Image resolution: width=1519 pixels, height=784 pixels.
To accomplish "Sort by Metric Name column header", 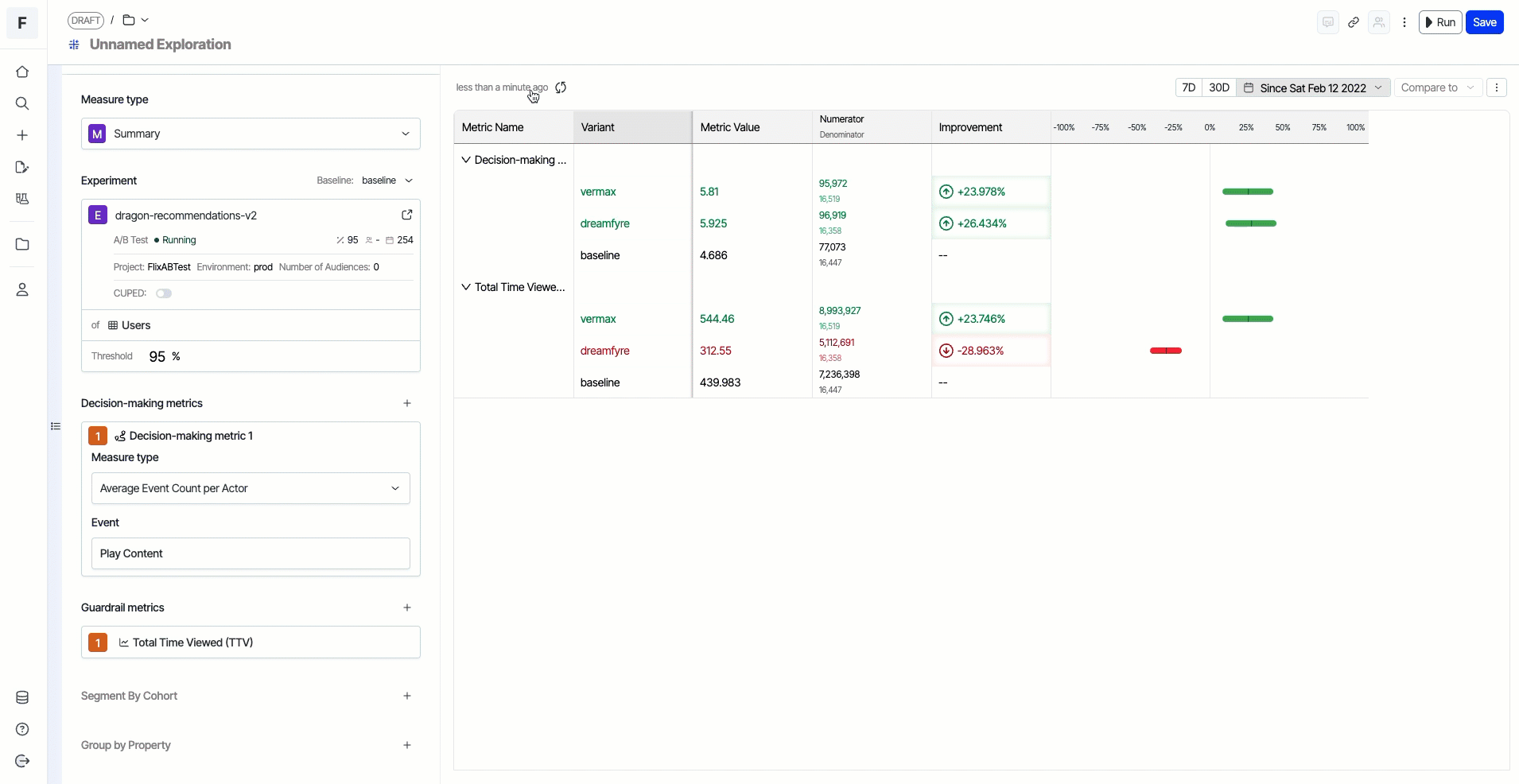I will tap(514, 127).
